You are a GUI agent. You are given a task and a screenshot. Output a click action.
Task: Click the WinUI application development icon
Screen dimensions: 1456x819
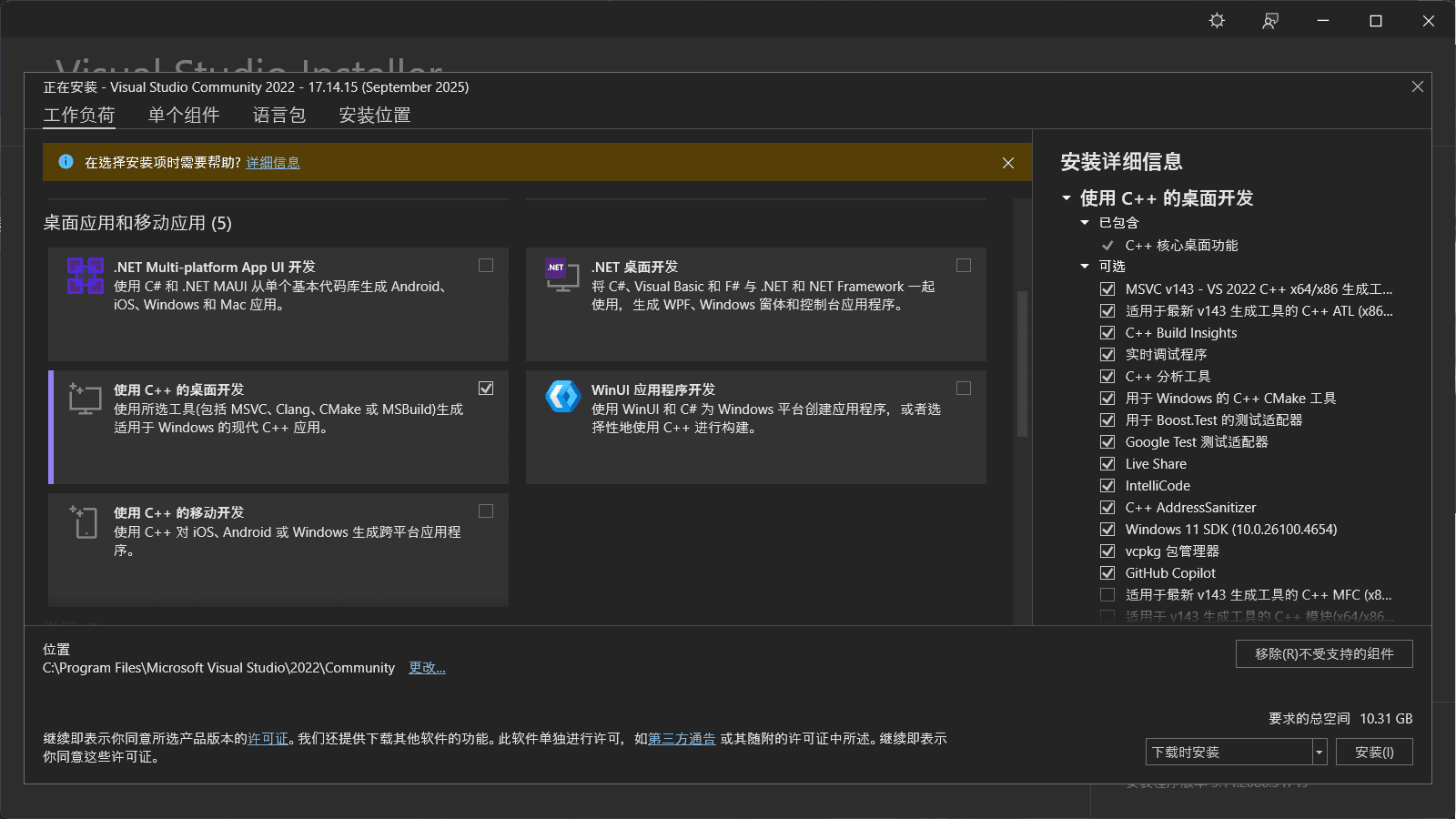(562, 397)
